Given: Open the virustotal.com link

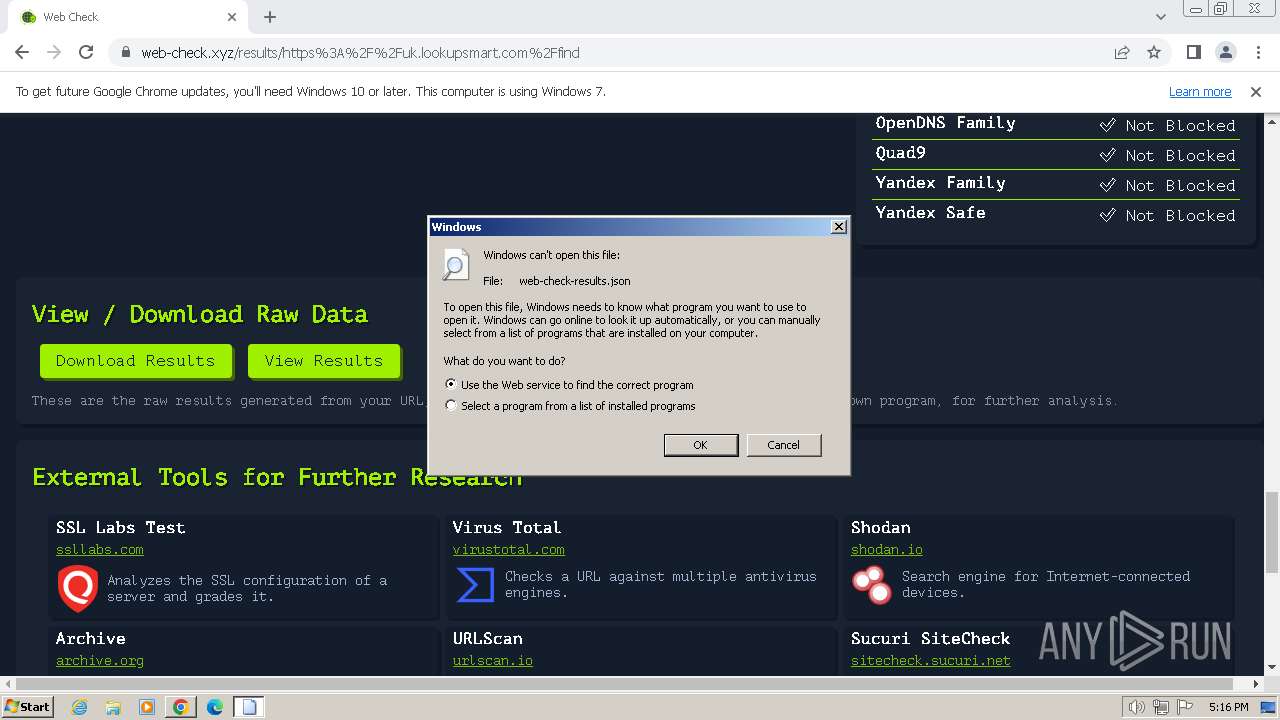Looking at the screenshot, I should tap(508, 550).
